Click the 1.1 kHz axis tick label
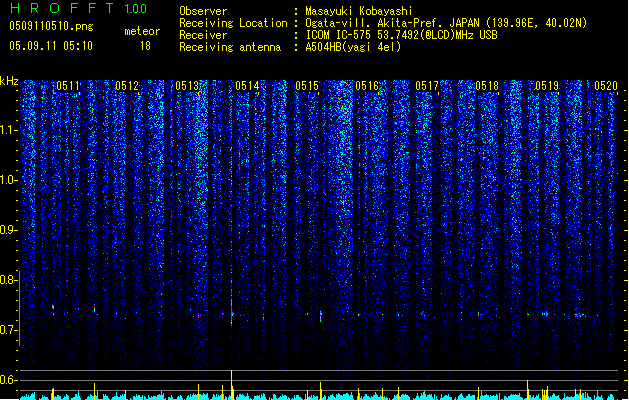The width and height of the screenshot is (629, 400). click(x=9, y=130)
